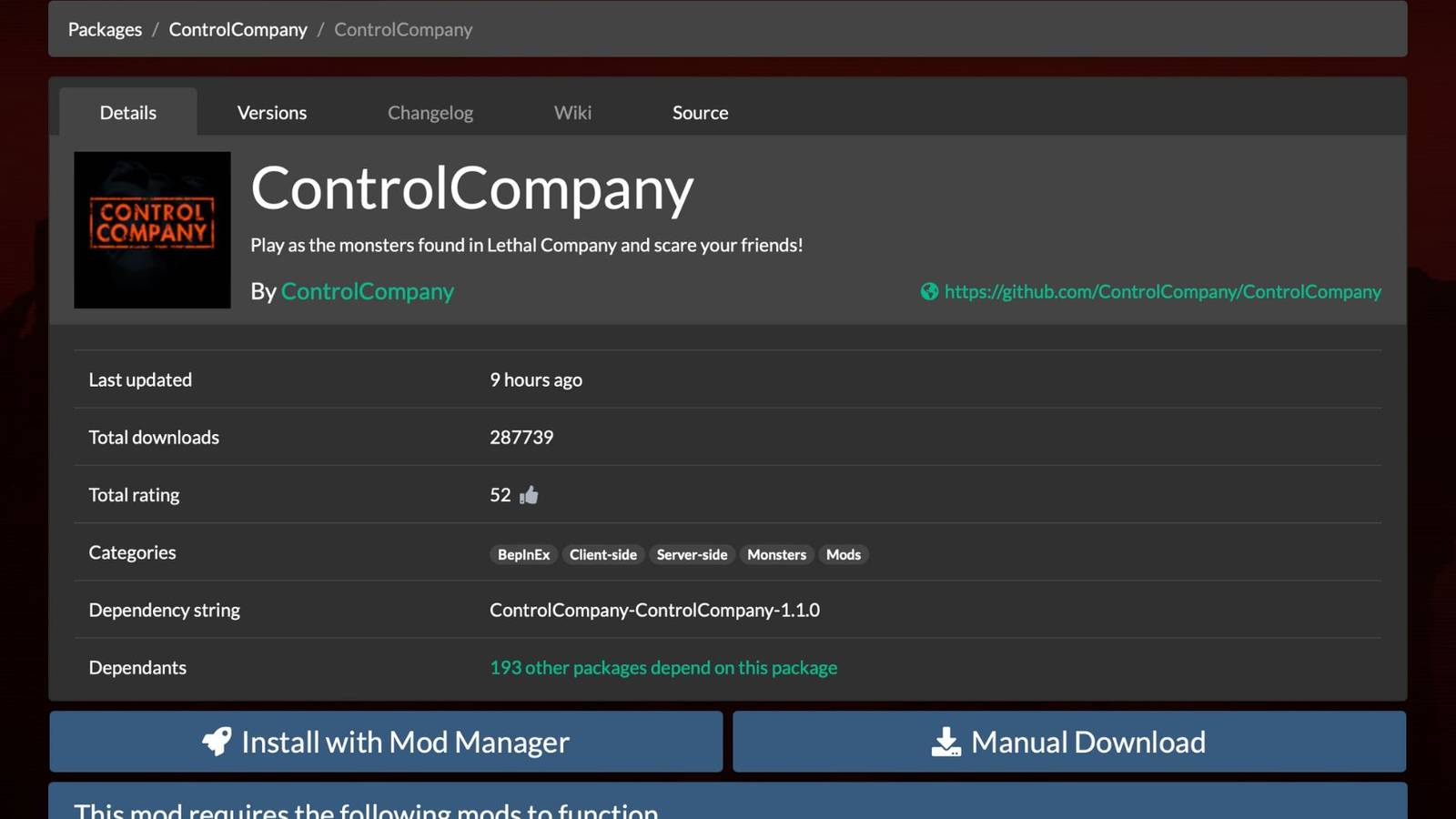Click the download icon on Manual Download

click(x=948, y=742)
